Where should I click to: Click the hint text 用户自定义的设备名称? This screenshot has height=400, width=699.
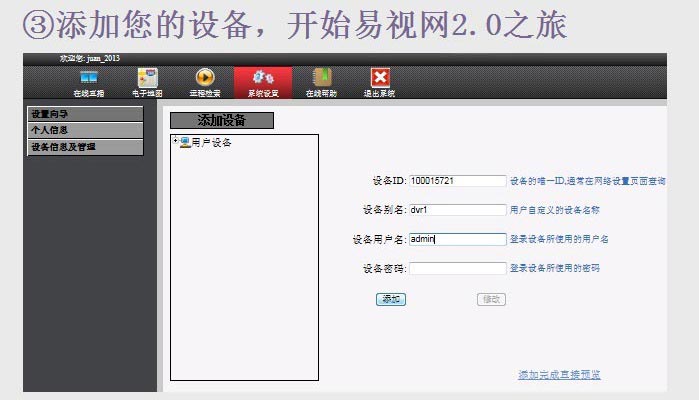click(x=555, y=210)
